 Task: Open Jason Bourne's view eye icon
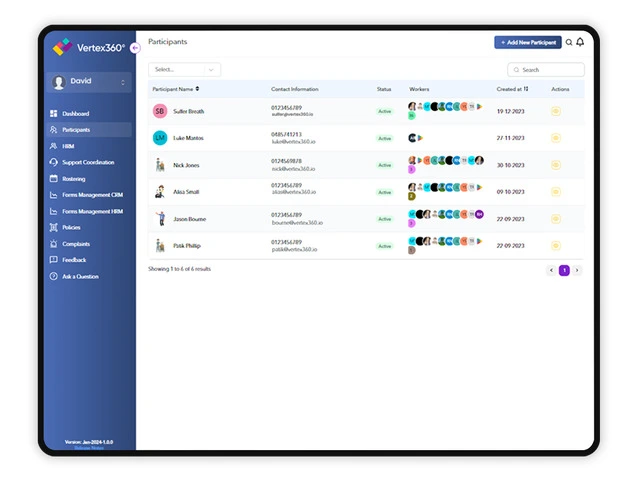click(556, 218)
